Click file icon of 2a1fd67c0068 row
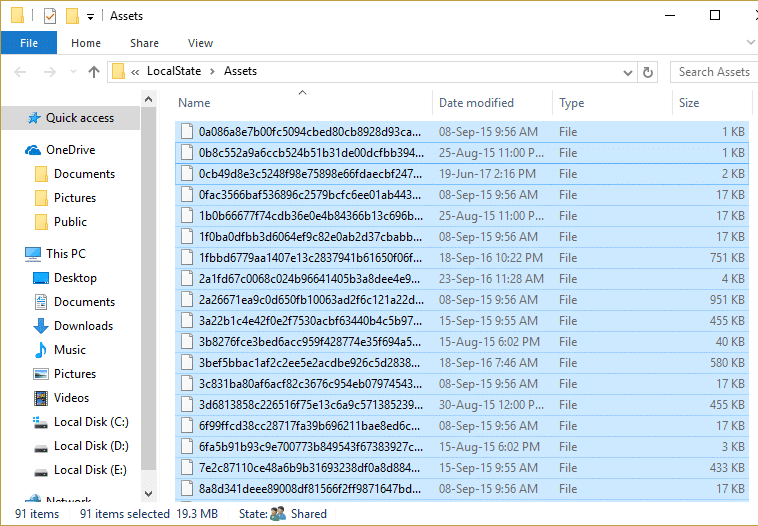 187,279
